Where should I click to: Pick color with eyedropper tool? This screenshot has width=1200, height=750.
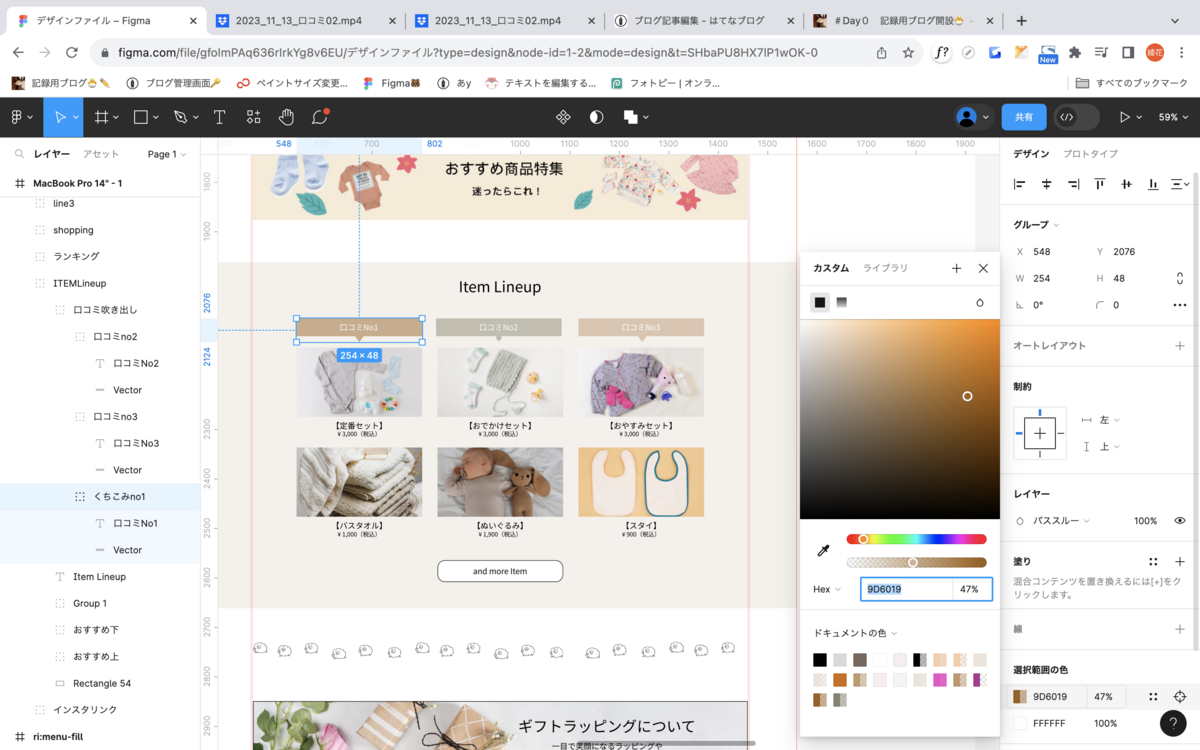(824, 550)
